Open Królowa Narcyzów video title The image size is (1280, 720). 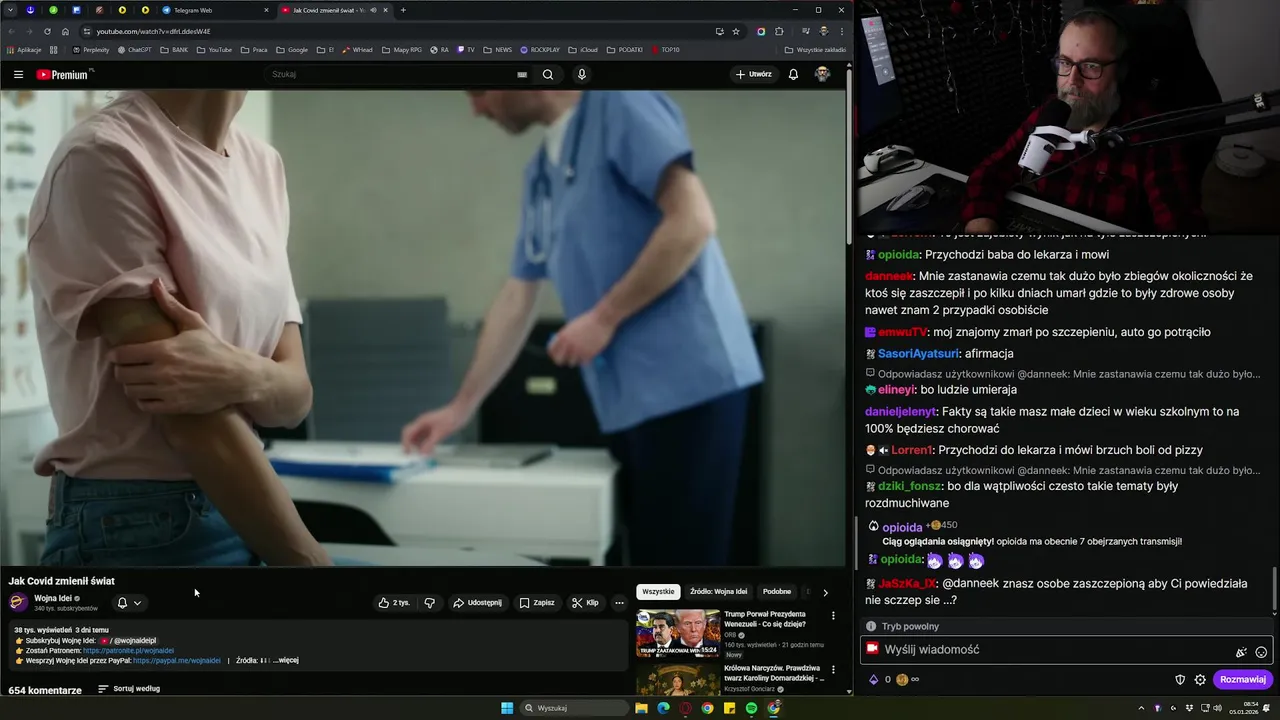click(x=772, y=673)
